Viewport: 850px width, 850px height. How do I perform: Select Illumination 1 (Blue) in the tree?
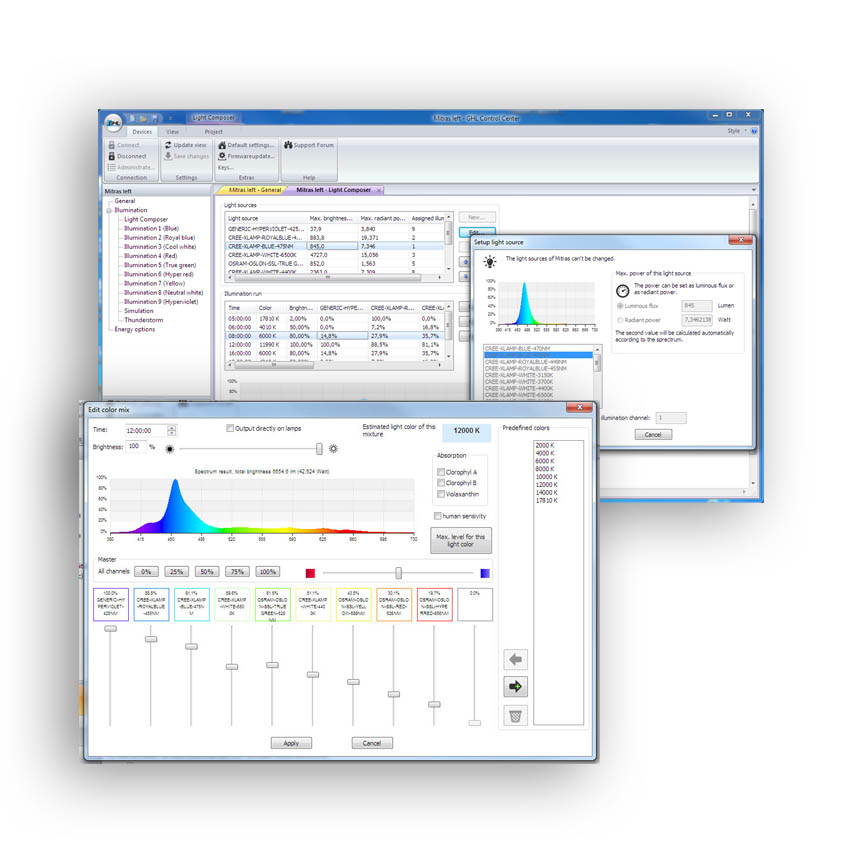click(x=151, y=229)
